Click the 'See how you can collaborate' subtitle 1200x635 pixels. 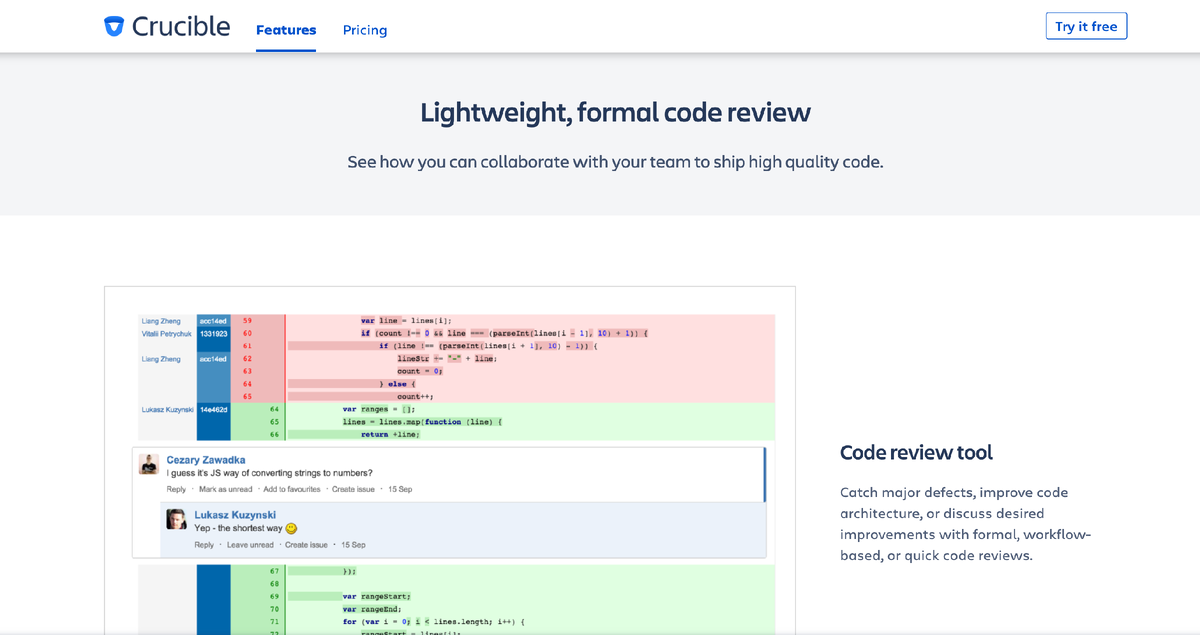[615, 162]
